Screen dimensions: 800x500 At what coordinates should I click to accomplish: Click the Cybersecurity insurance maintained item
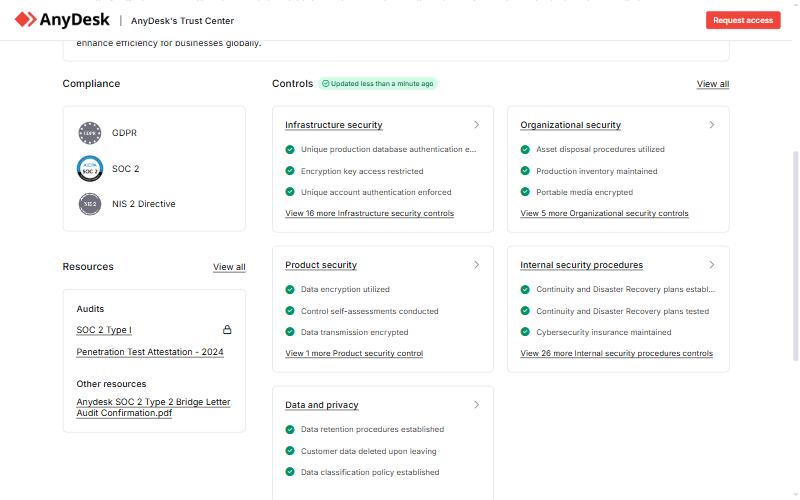tap(604, 332)
